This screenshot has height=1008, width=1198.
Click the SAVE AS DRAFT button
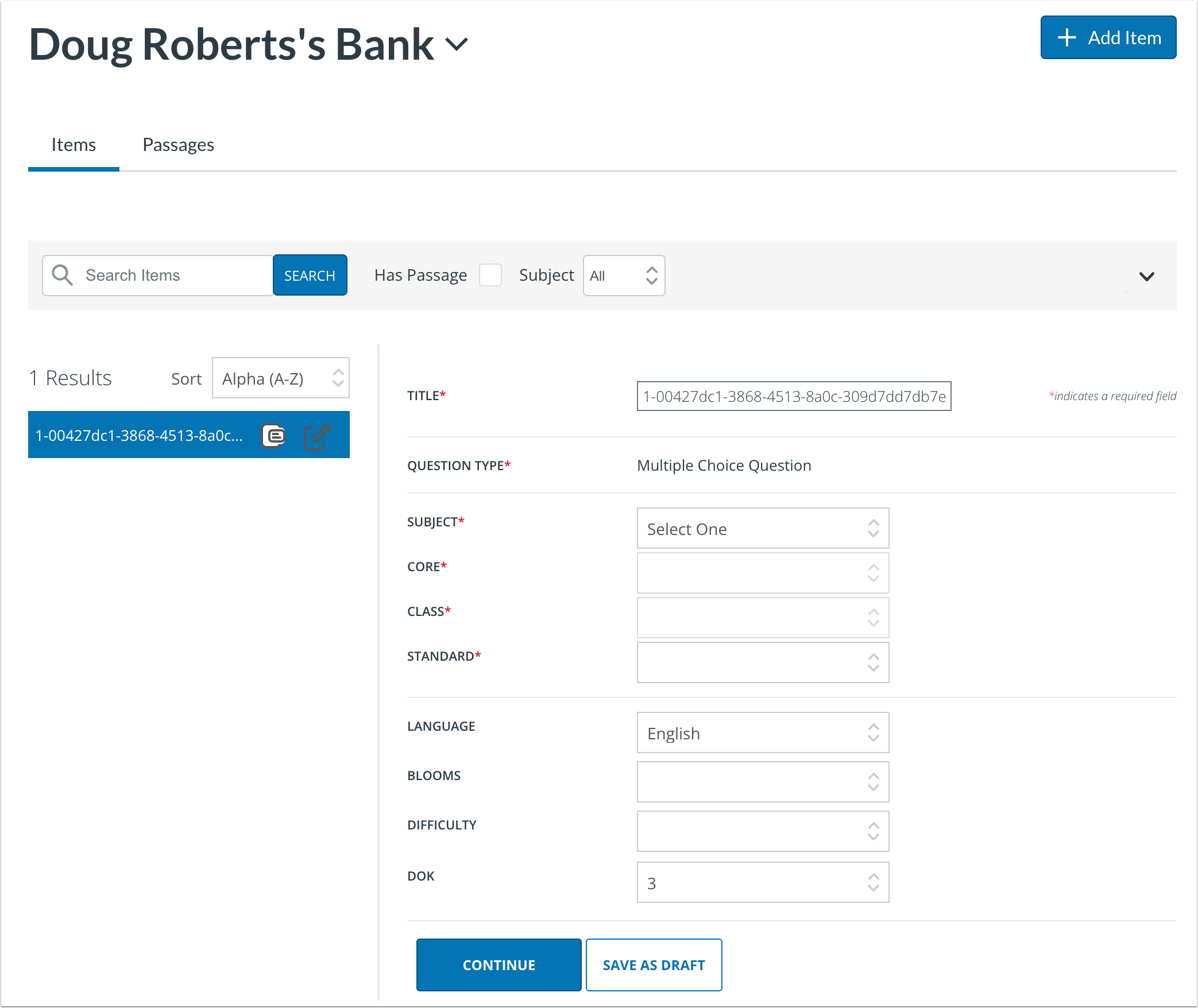[x=654, y=964]
